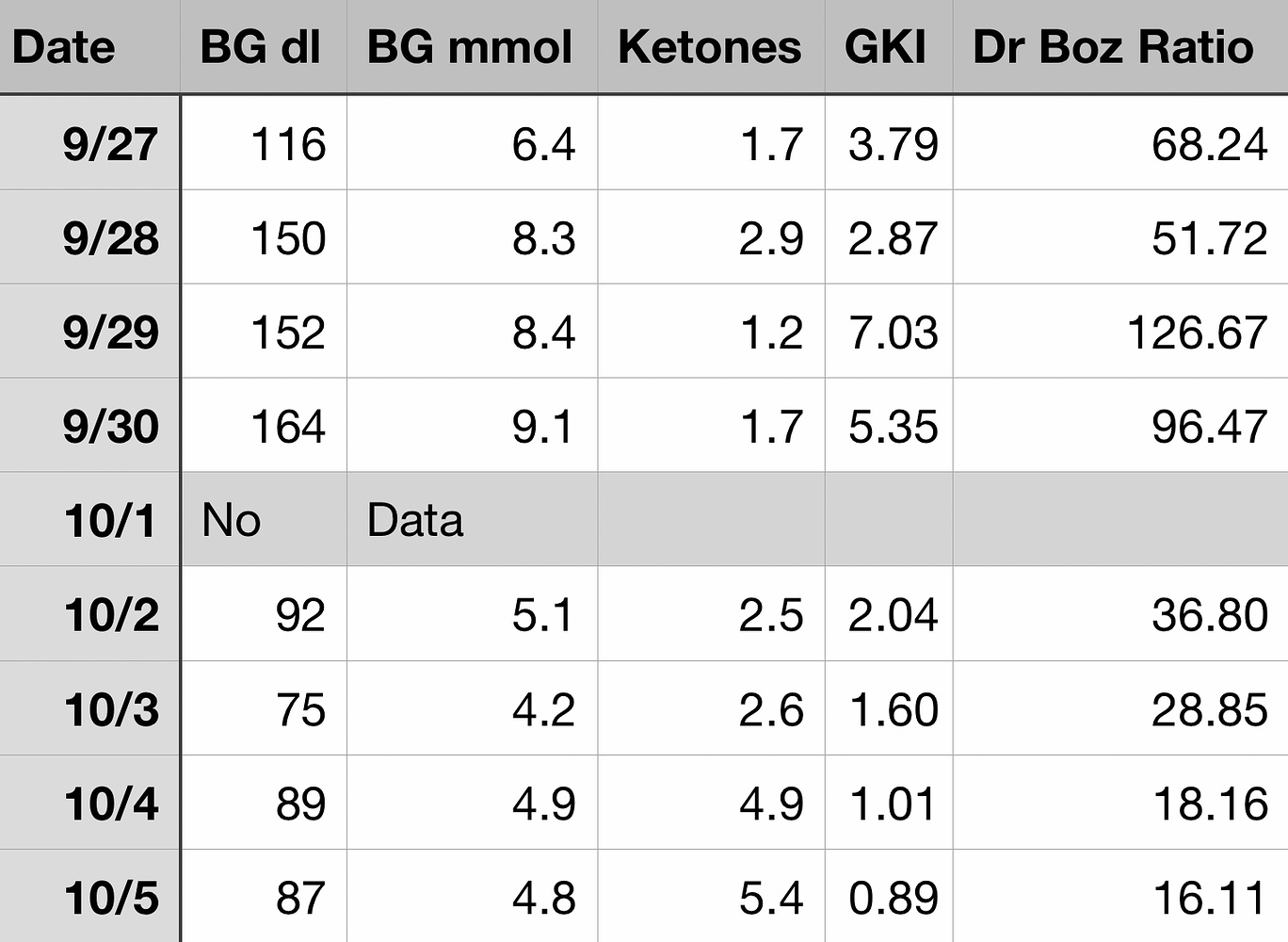Image resolution: width=1288 pixels, height=942 pixels.
Task: Select the Dr Boz Ratio cell 16.11
Action: [1120, 897]
